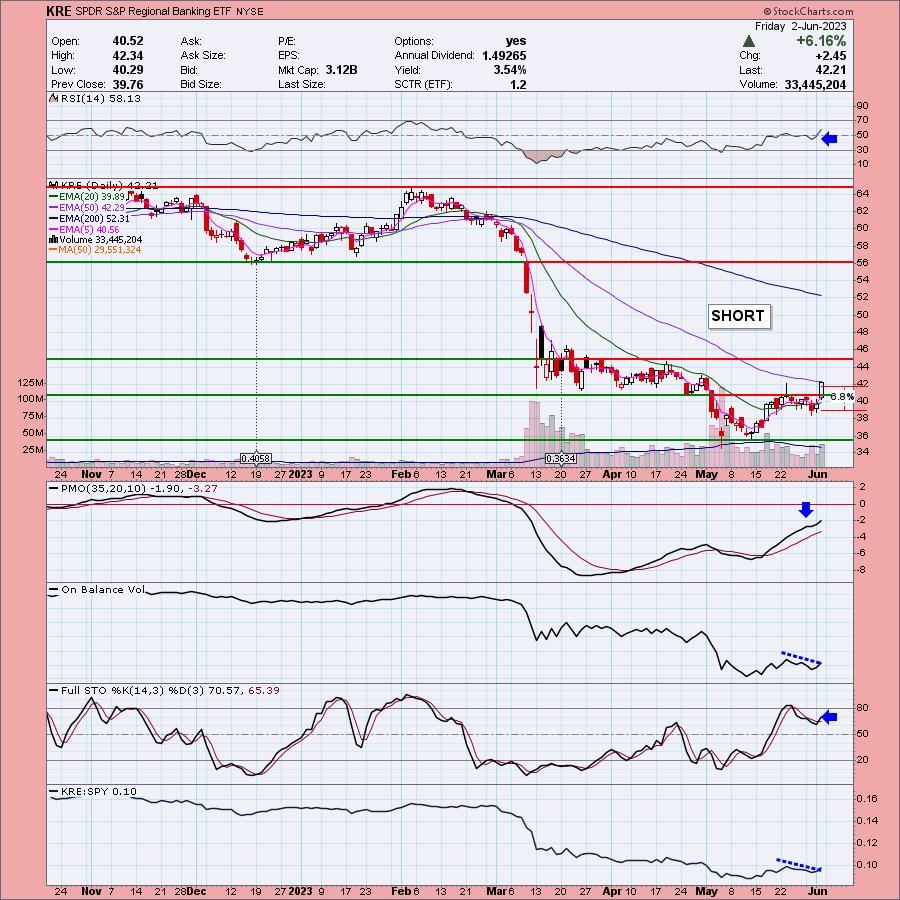Click the green up-triangle change indicator
The image size is (900, 900).
[x=748, y=41]
